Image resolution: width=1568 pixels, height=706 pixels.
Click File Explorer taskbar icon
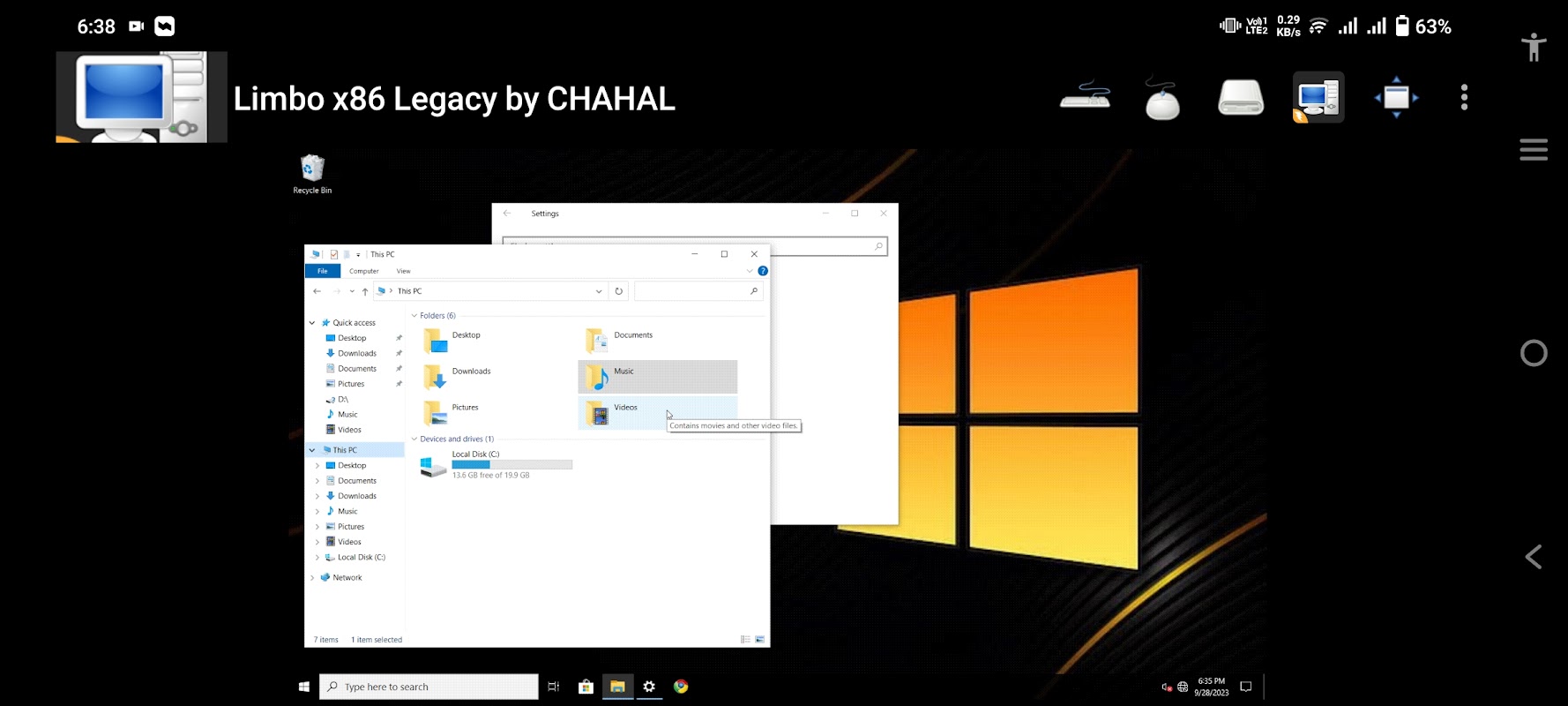point(617,687)
